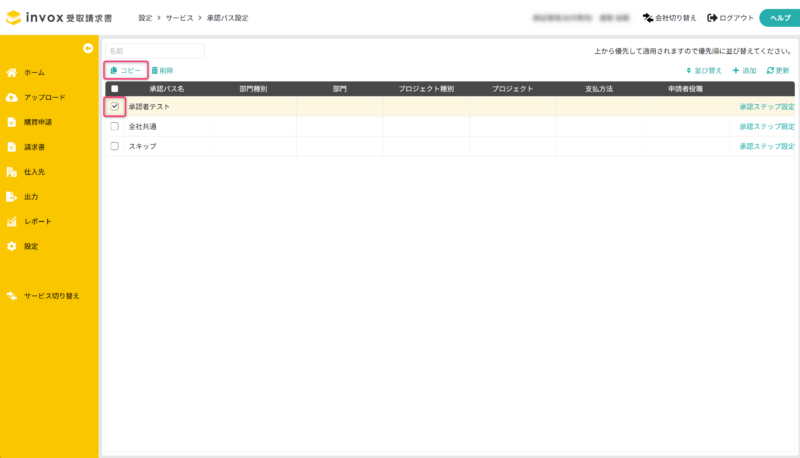Click the 出力 export icon

pos(12,197)
